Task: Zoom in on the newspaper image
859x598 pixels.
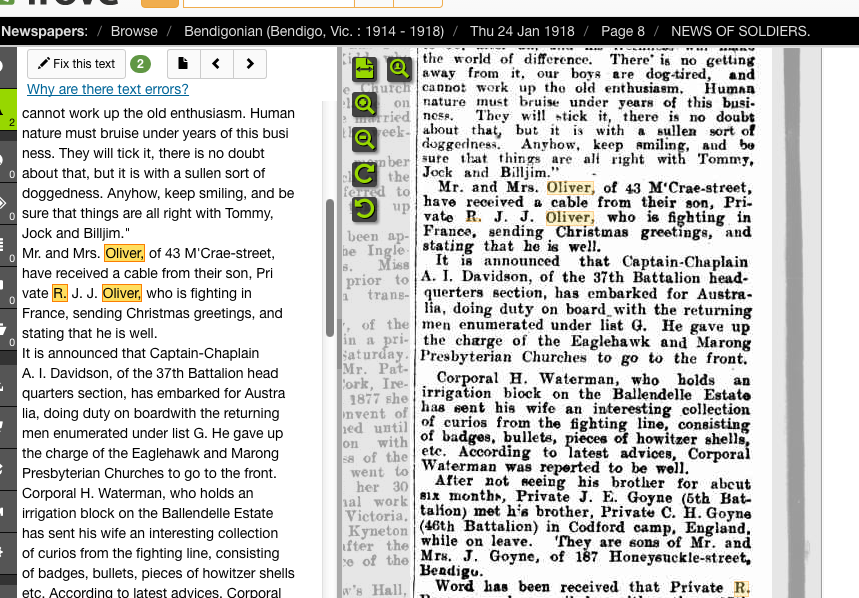Action: 364,104
